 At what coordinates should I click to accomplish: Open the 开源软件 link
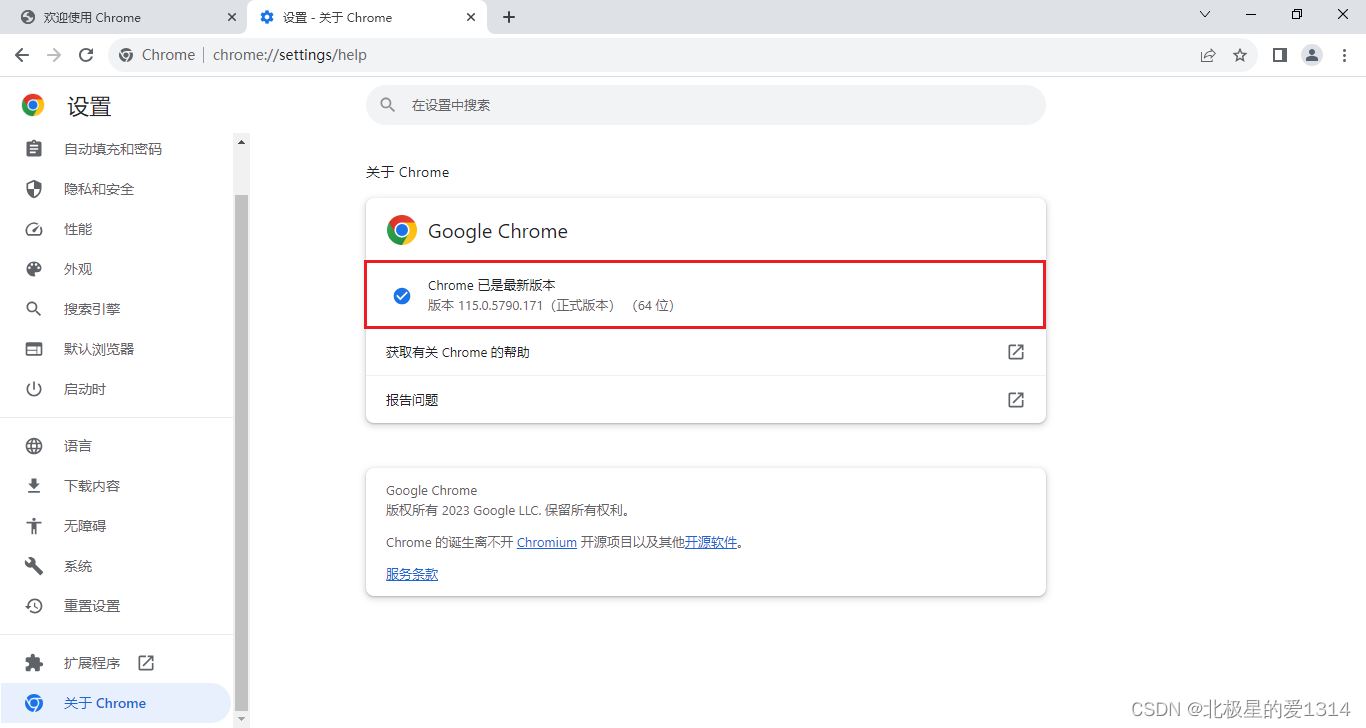point(711,542)
